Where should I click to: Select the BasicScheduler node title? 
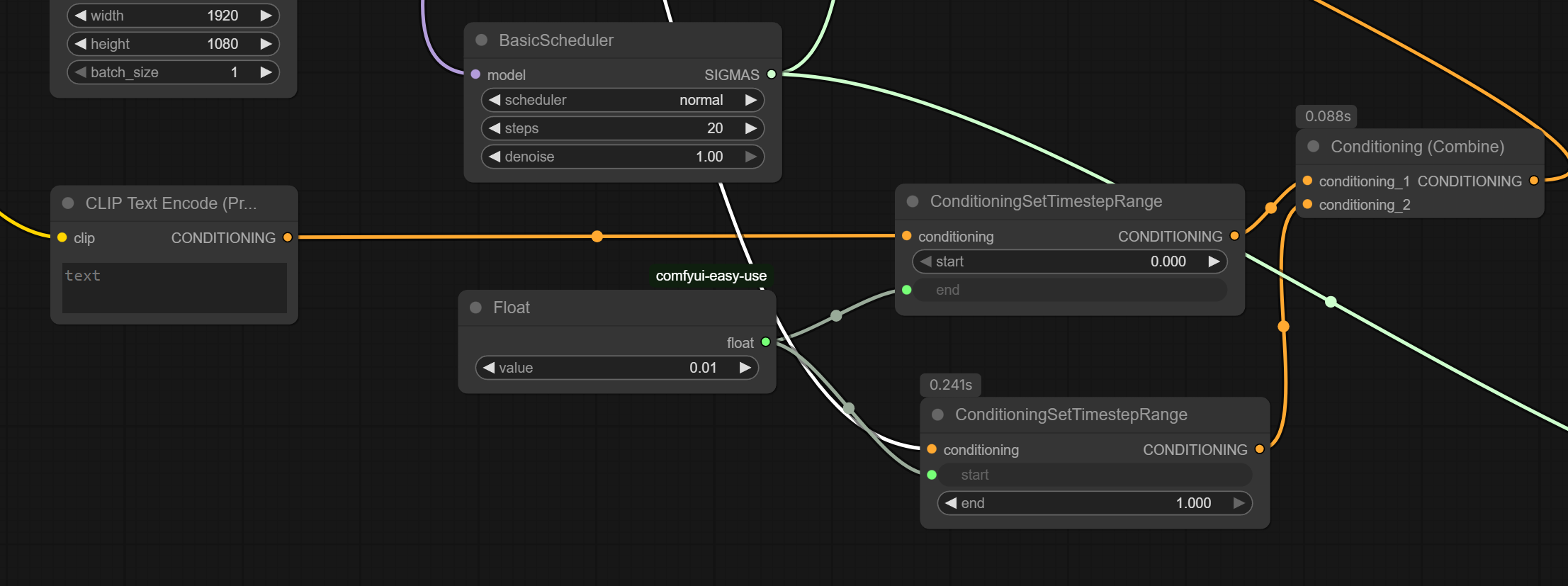pos(556,40)
